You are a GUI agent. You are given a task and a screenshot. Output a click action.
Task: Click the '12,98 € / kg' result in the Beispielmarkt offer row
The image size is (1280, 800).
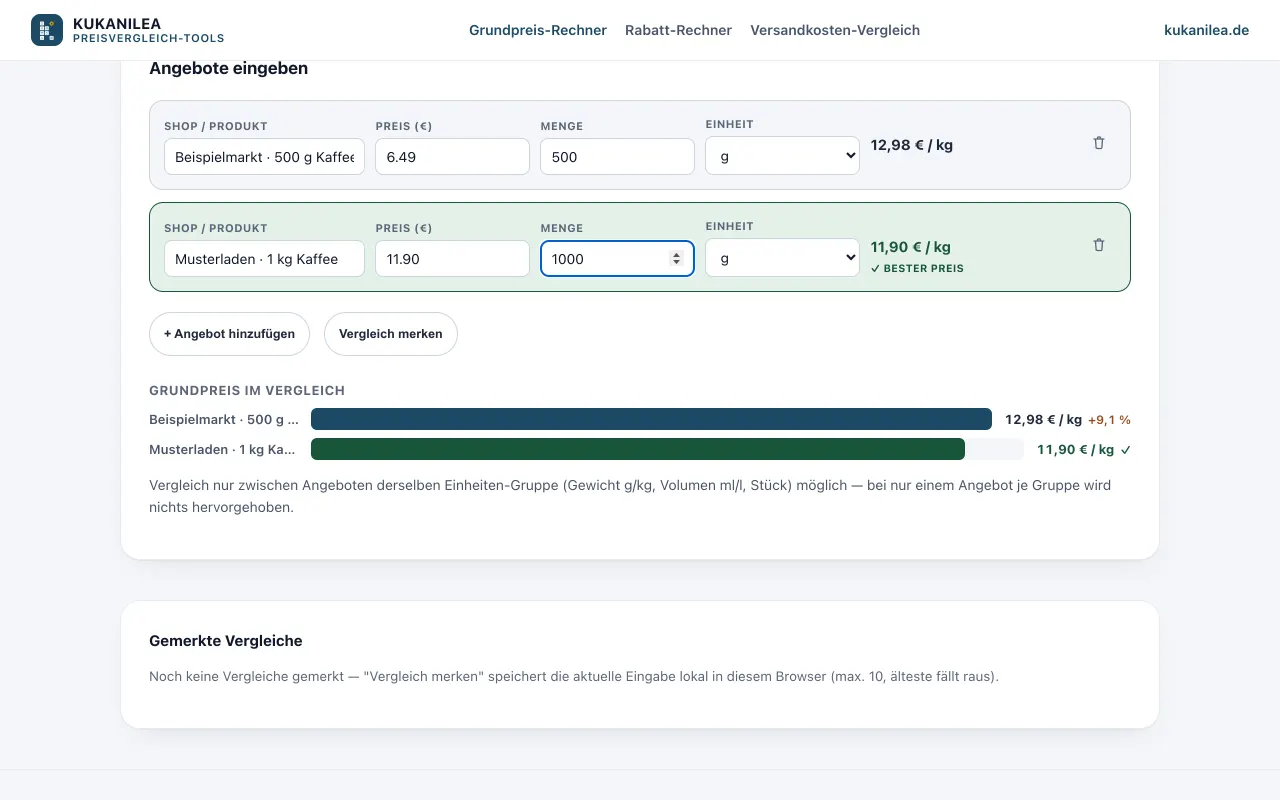point(912,145)
